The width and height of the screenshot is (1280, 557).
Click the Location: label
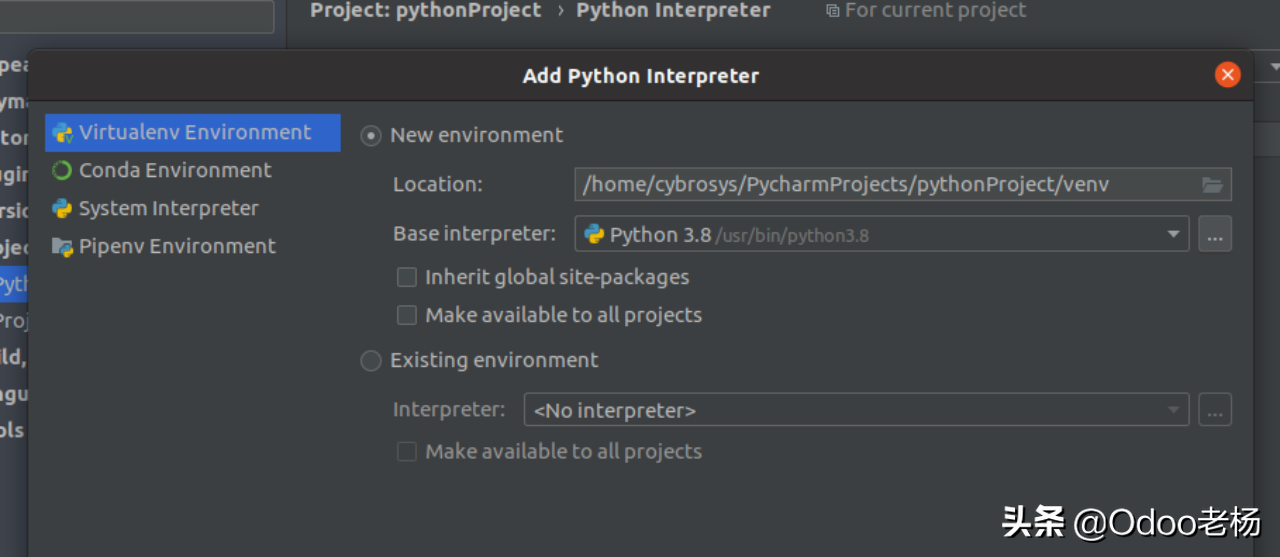438,184
